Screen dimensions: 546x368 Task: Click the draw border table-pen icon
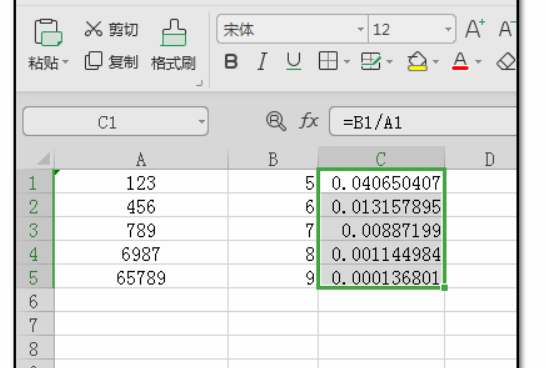pyautogui.click(x=371, y=61)
